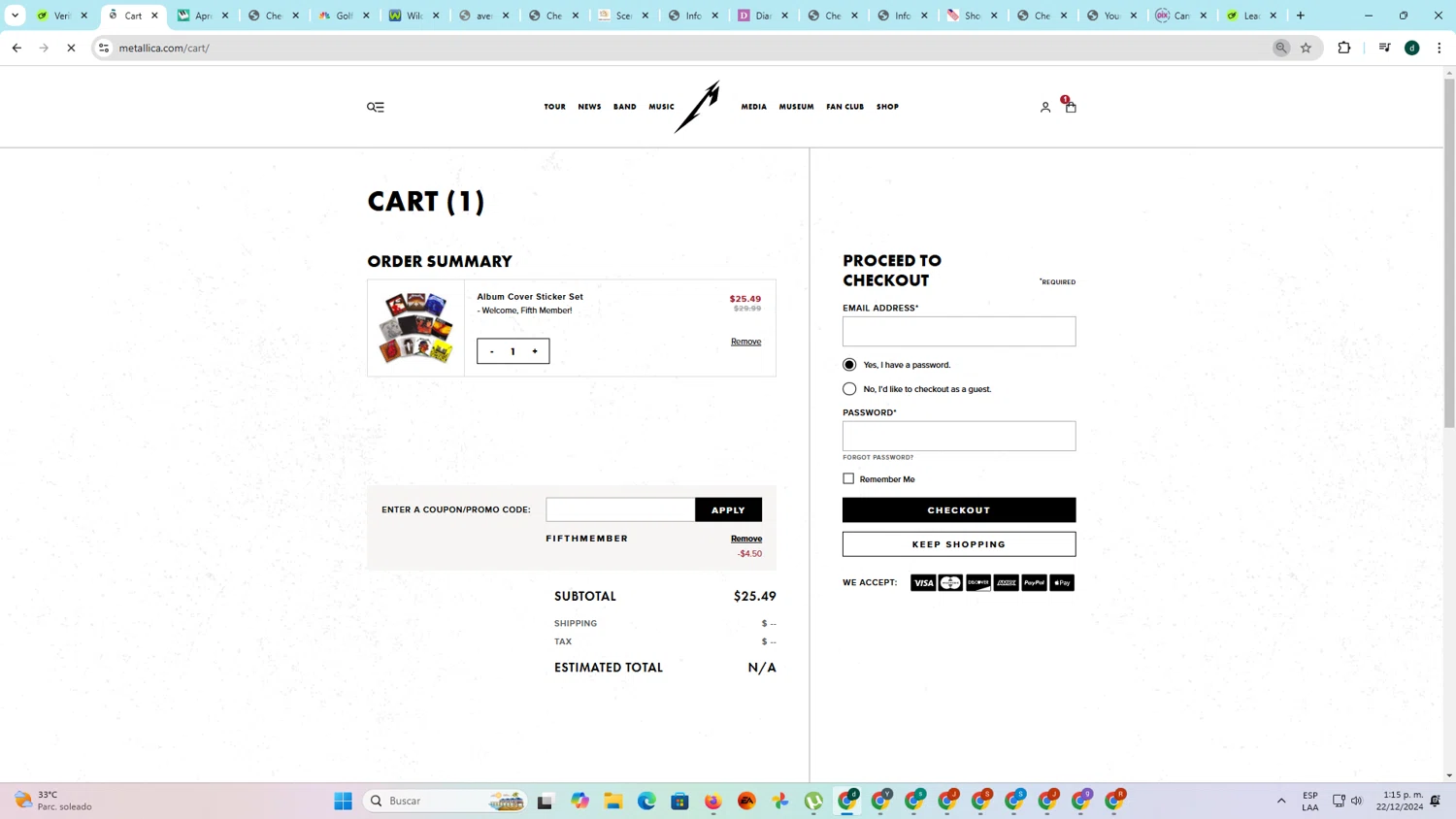Open the MUSEUM menu
1456x819 pixels.
click(796, 107)
